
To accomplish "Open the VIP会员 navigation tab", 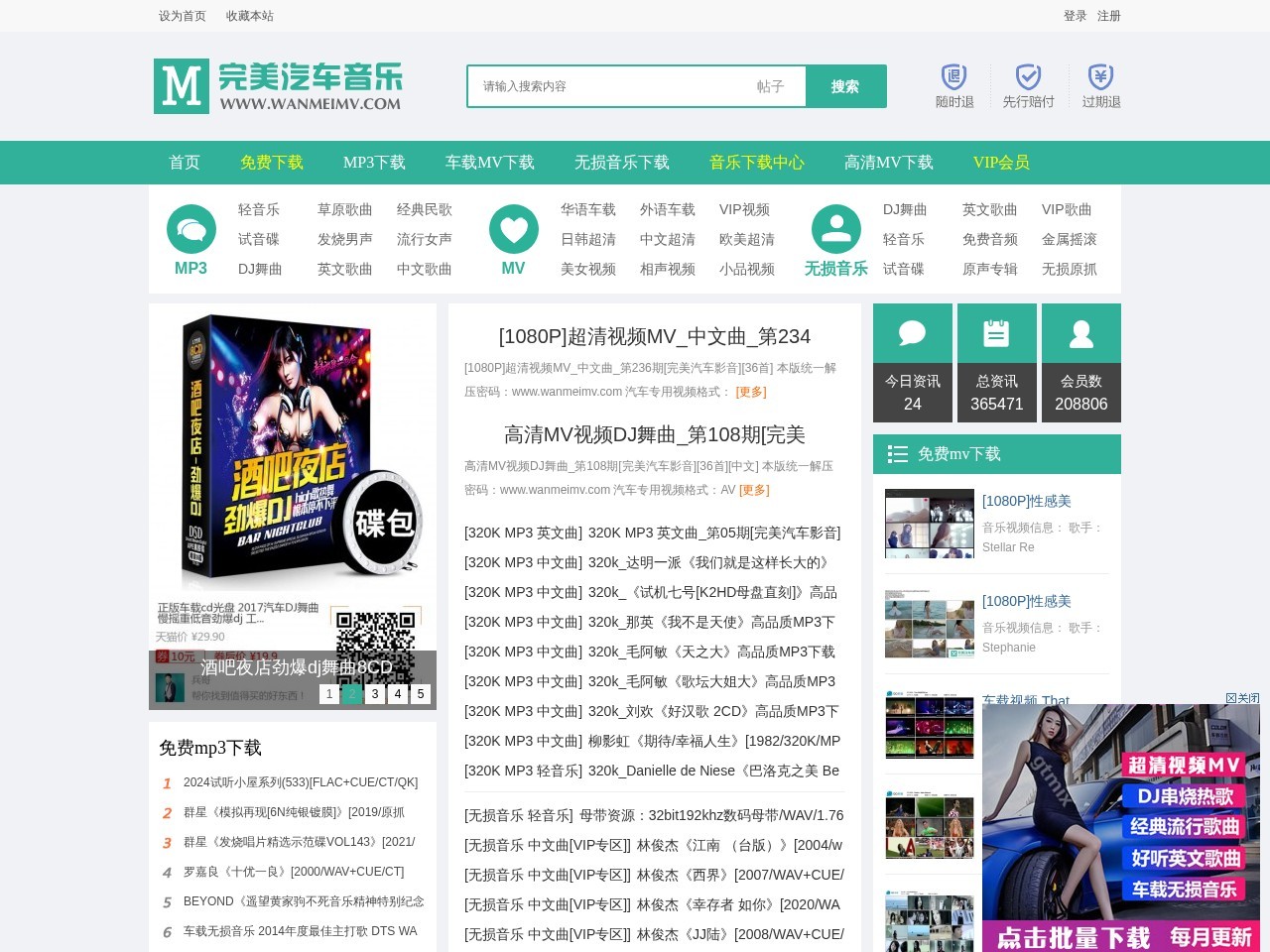I will (1000, 163).
